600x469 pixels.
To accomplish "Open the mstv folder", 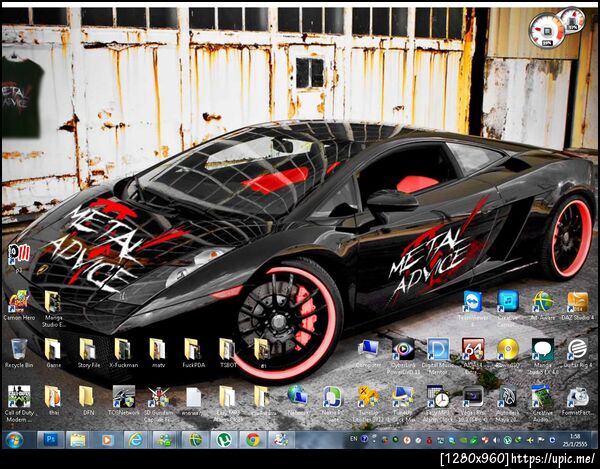I will pyautogui.click(x=158, y=353).
